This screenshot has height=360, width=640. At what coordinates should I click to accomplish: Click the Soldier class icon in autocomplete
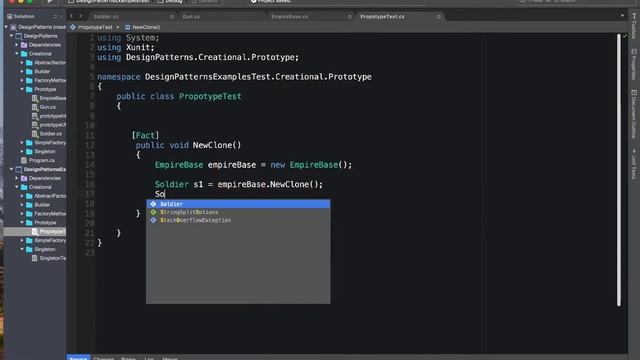click(153, 204)
